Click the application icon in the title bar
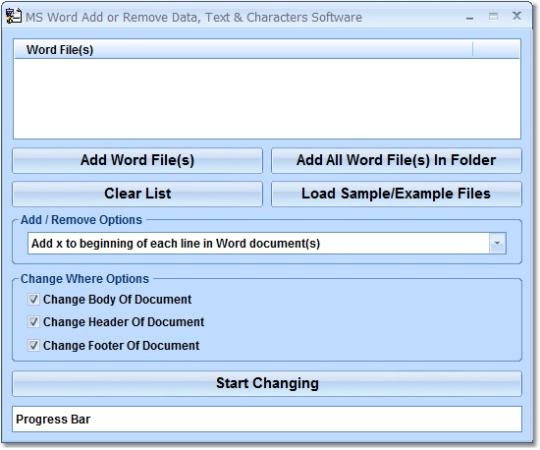Screen dimensions: 540x450 13,17
